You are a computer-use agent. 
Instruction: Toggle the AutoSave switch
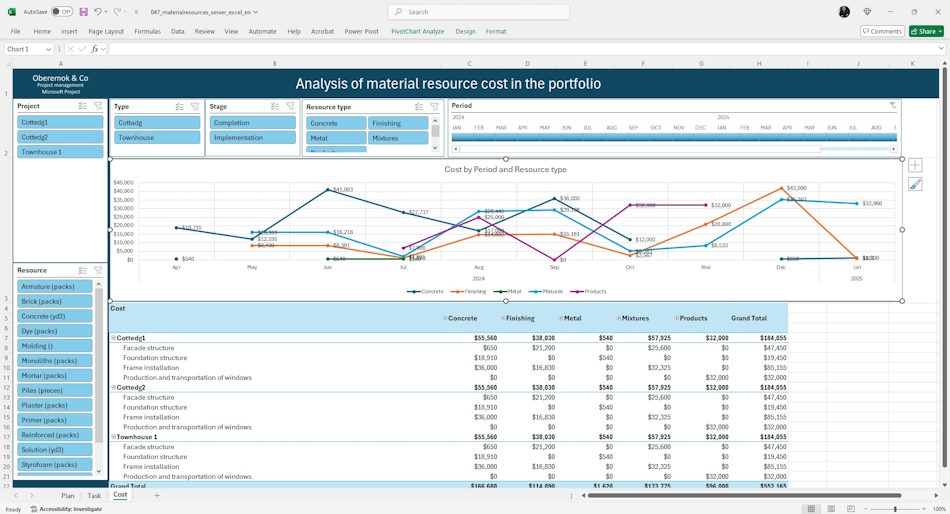(61, 12)
